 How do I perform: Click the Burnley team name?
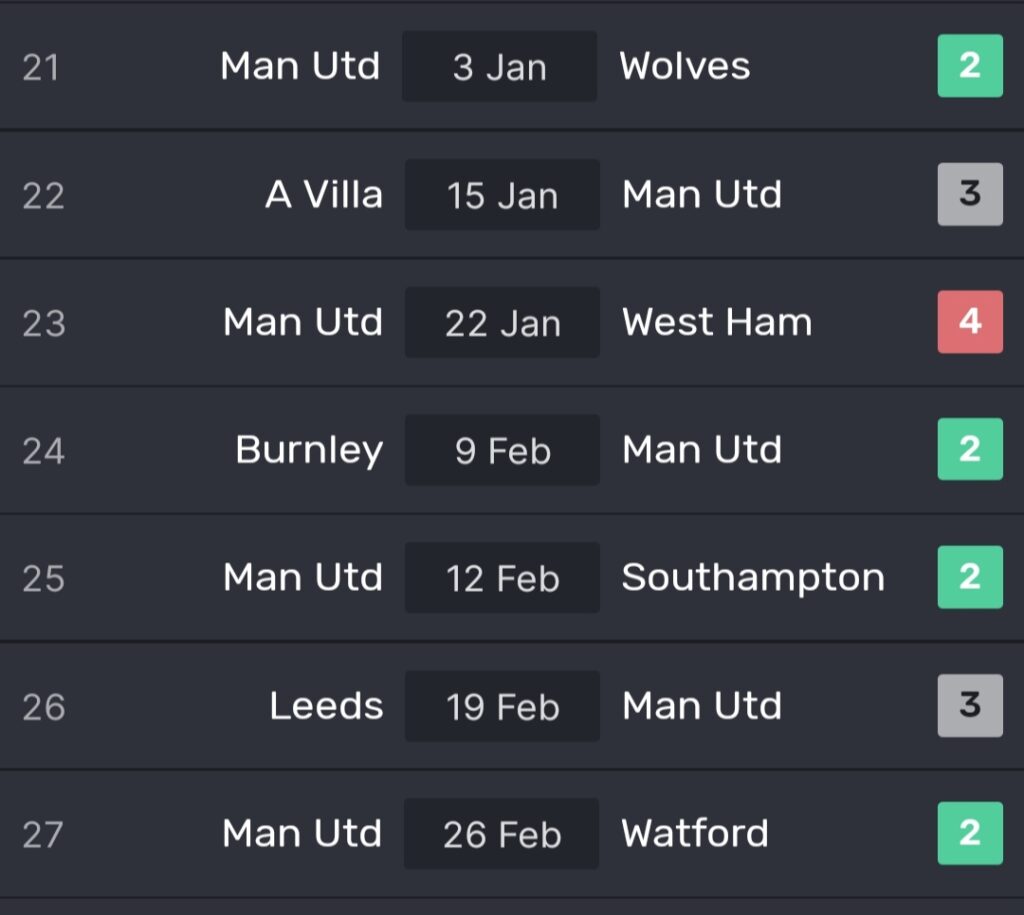tap(309, 451)
